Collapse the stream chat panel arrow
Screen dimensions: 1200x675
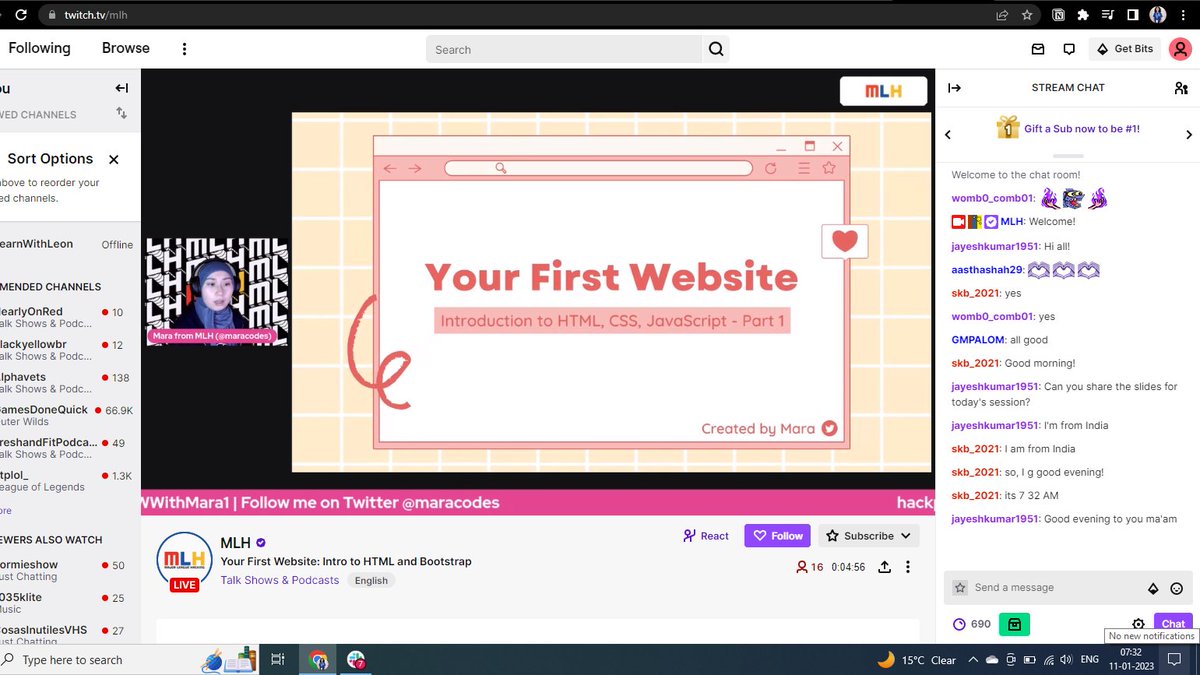click(954, 88)
